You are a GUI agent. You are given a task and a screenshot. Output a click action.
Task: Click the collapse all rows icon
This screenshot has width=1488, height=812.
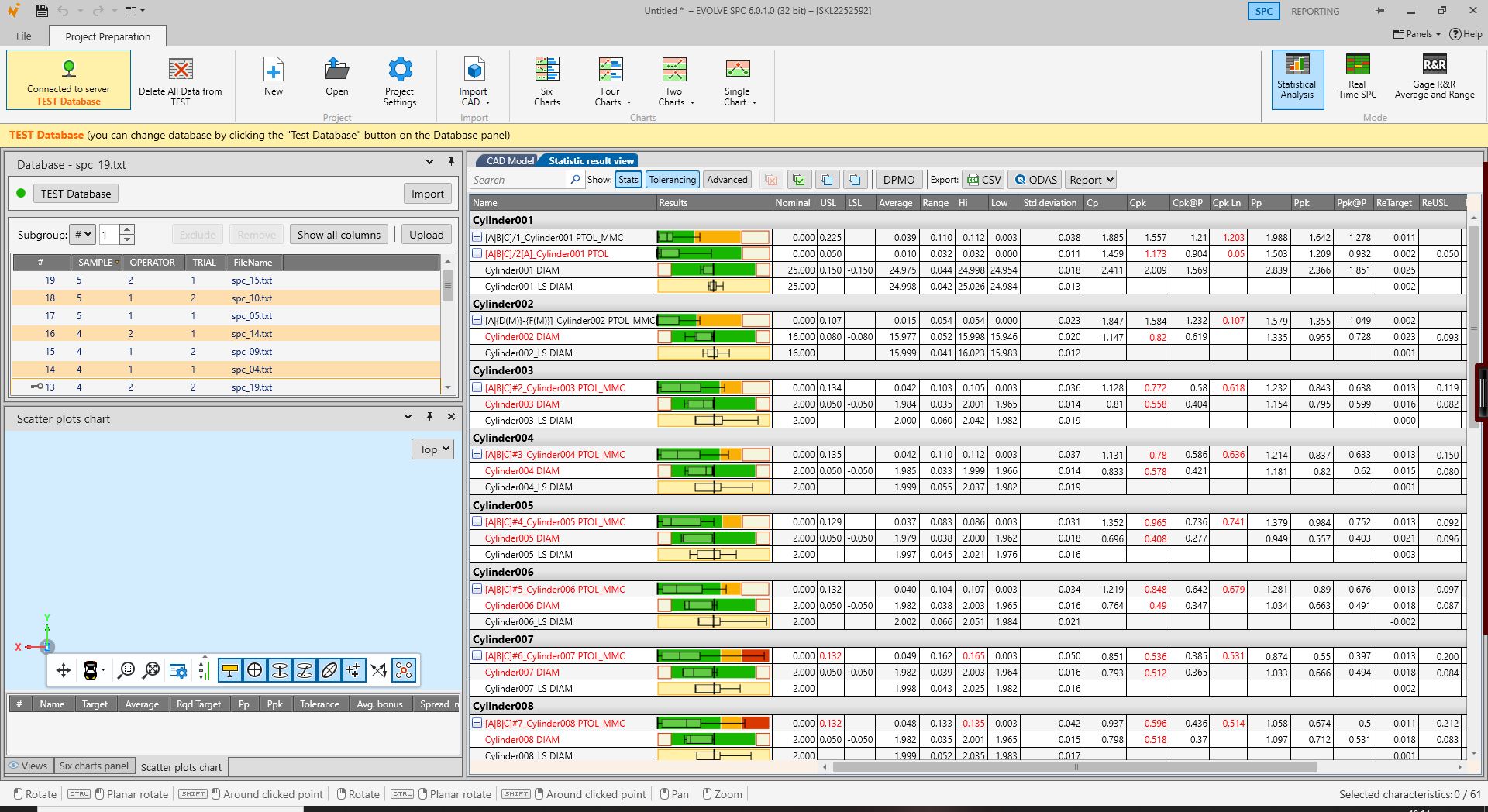pyautogui.click(x=827, y=180)
